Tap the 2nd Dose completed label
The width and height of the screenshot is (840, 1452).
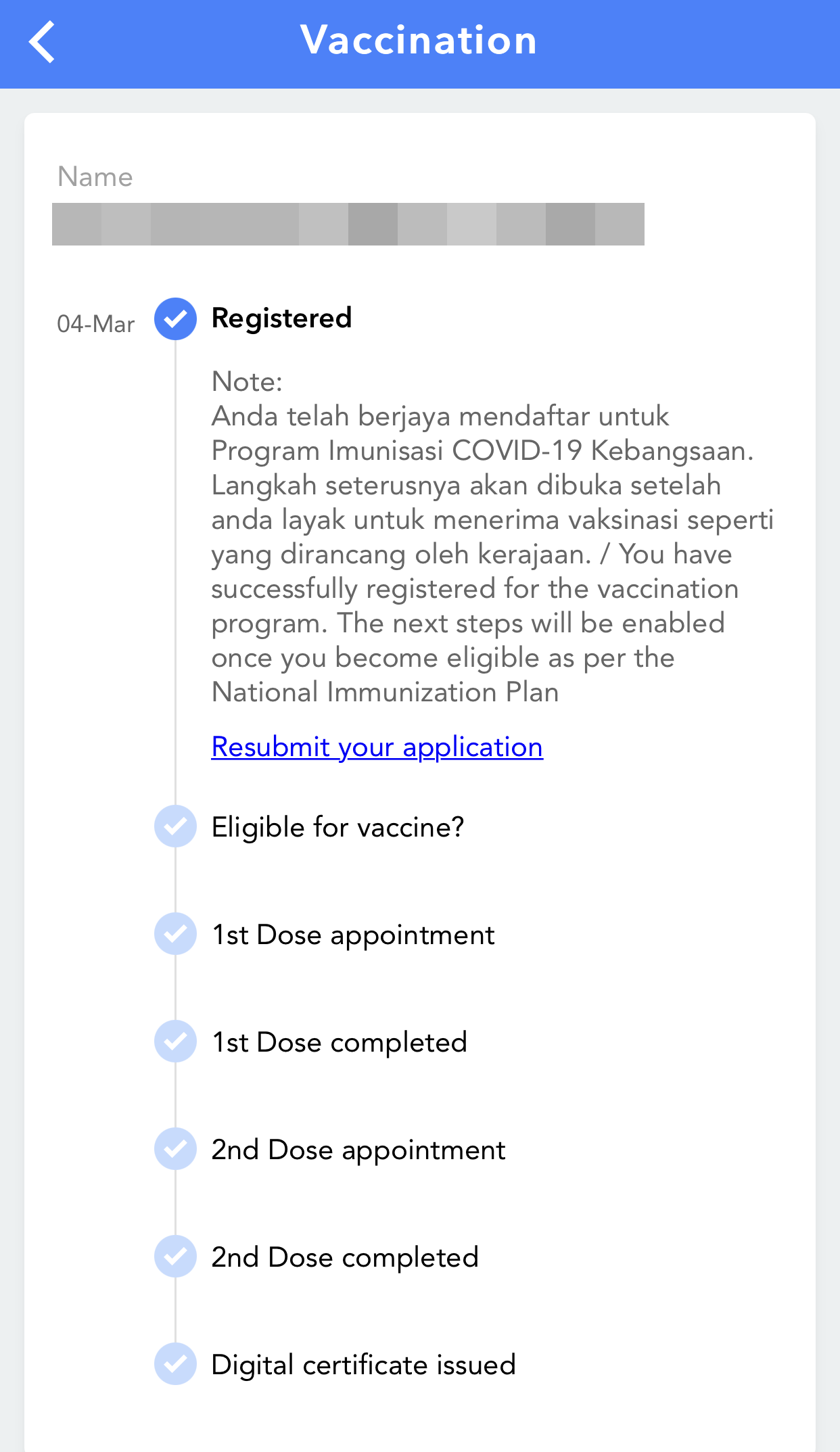(x=345, y=1257)
